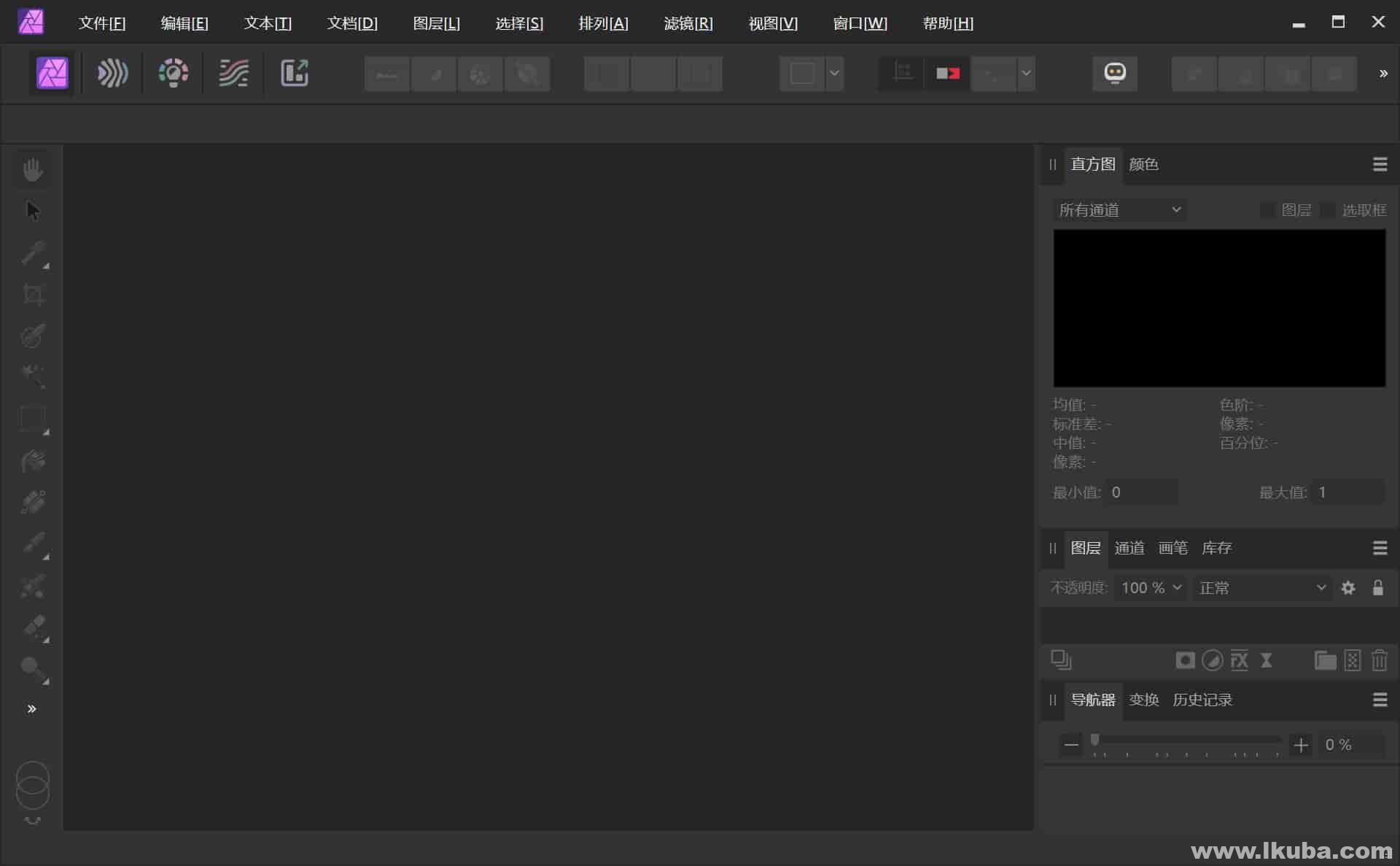This screenshot has height=866, width=1400.
Task: Click the navigator zoom in plus button
Action: coord(1301,745)
